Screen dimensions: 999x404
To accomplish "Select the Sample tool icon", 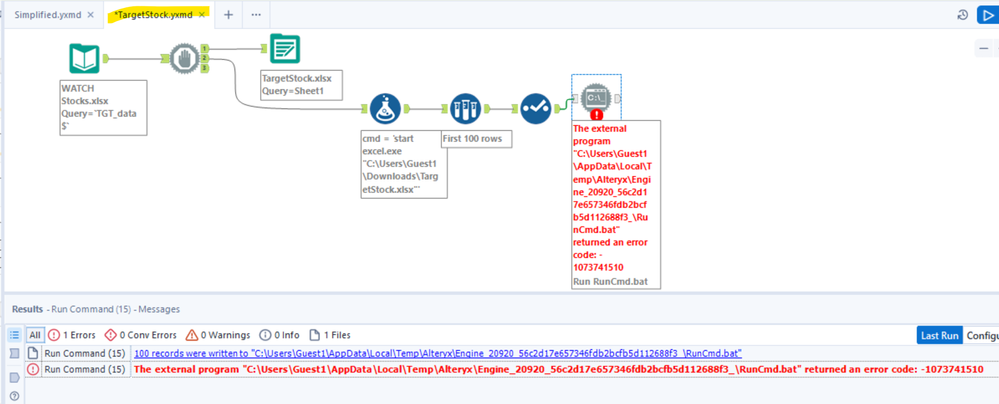I will point(466,108).
